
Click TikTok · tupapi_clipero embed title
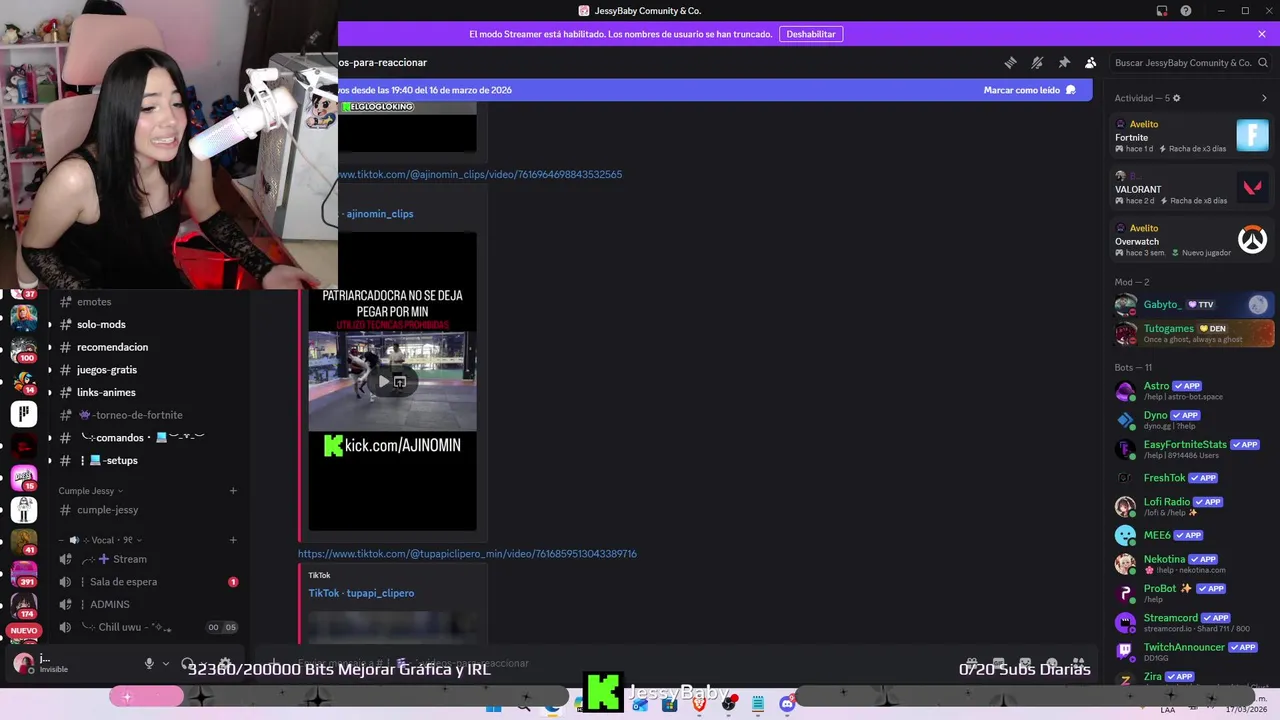pyautogui.click(x=361, y=593)
